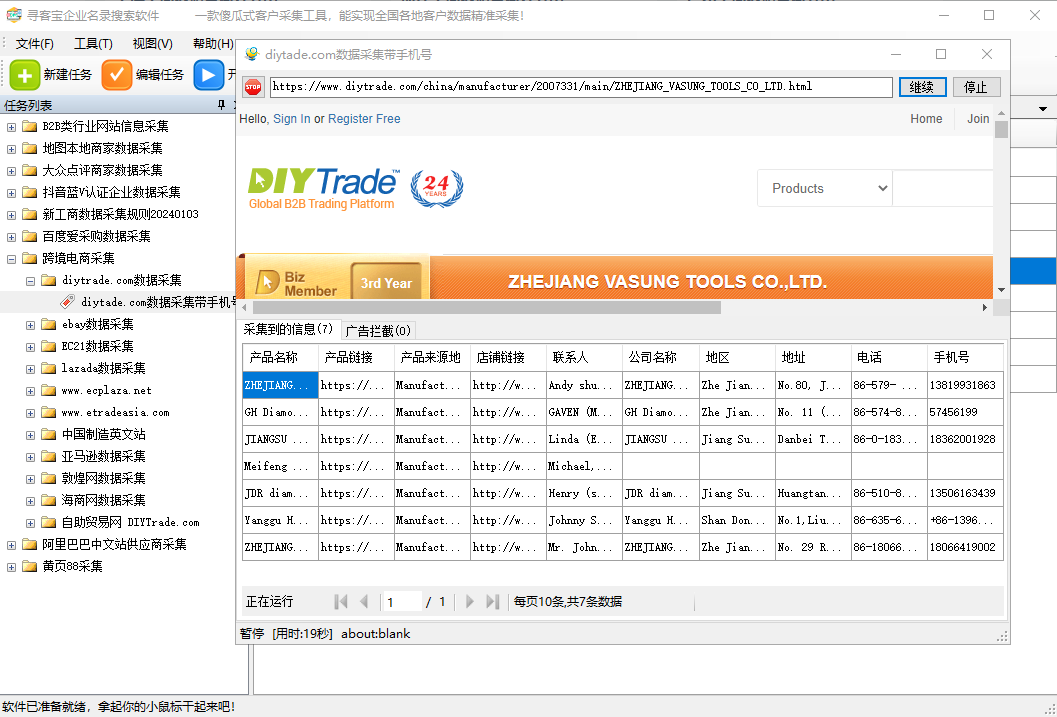This screenshot has width=1057, height=717.
Task: Expand the 阿里巴巴中文站供应商采集 folder
Action: click(11, 545)
